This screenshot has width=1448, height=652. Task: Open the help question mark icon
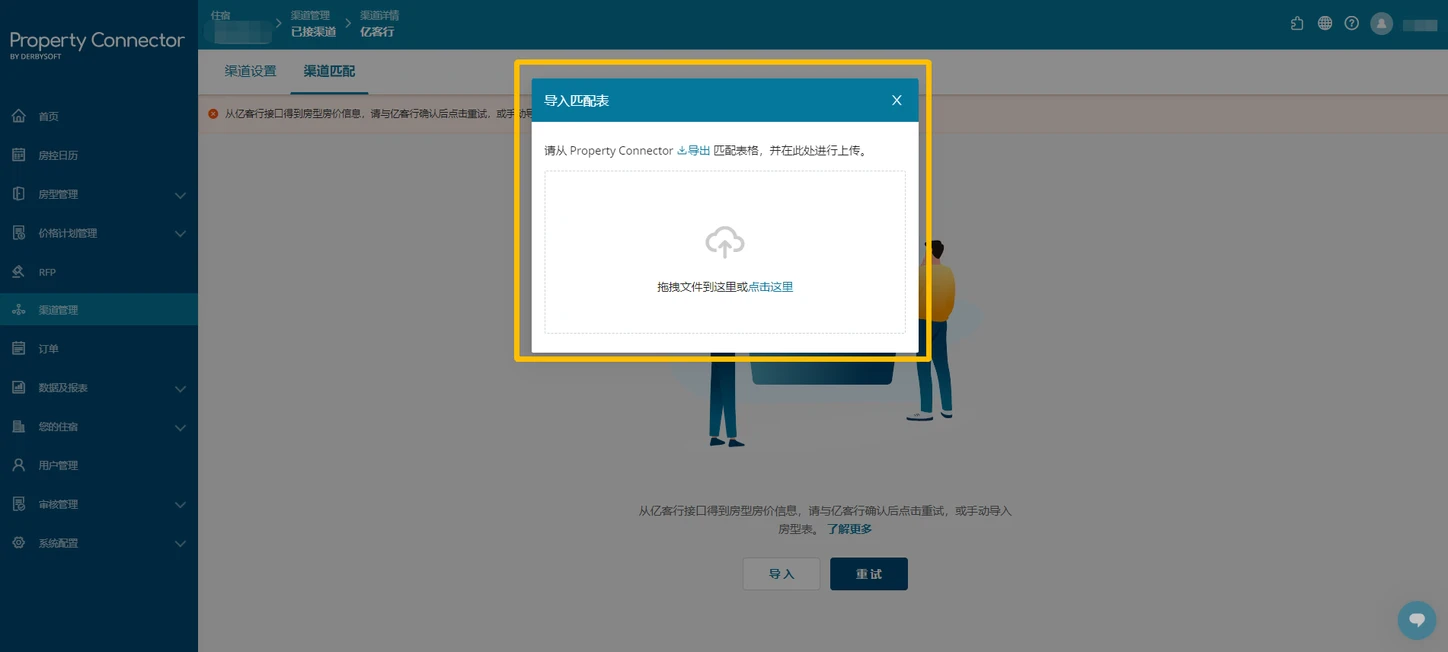pyautogui.click(x=1352, y=23)
